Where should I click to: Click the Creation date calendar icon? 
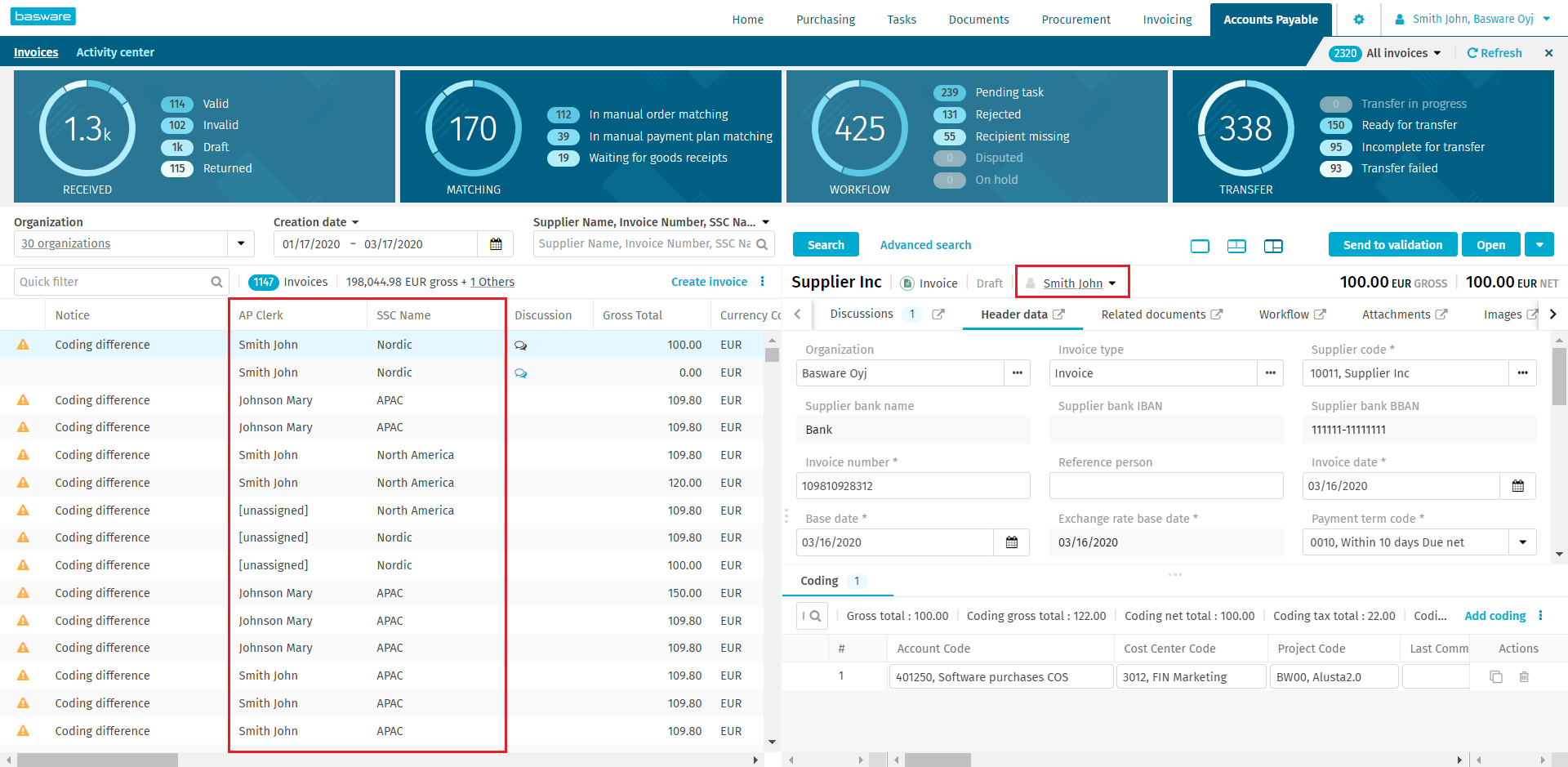click(x=496, y=244)
